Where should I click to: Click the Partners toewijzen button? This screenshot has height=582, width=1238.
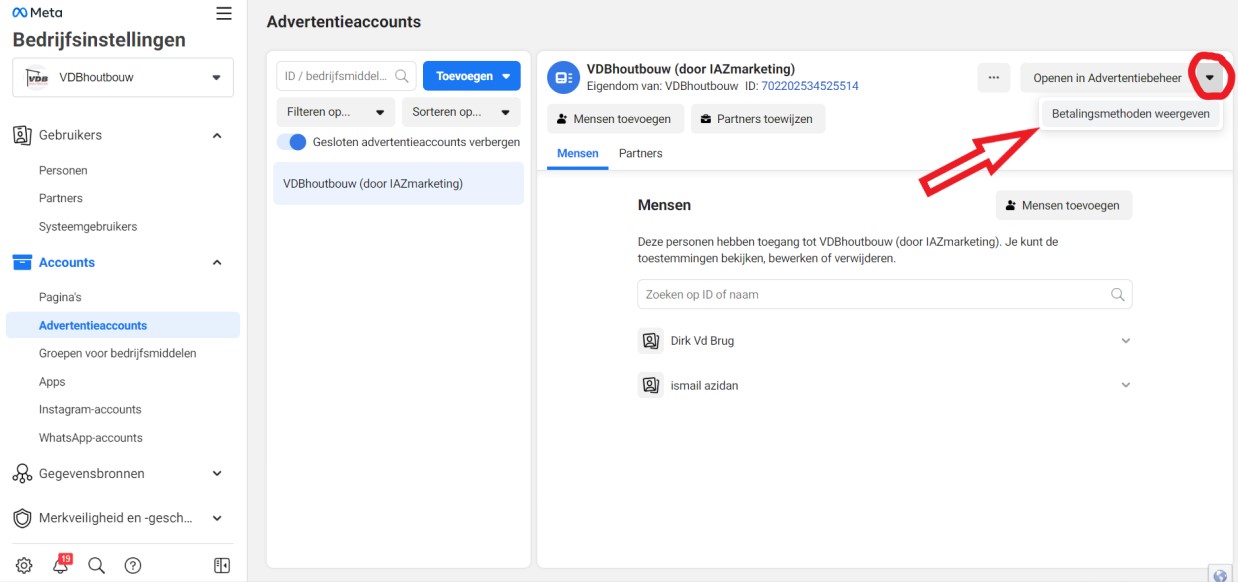(758, 119)
